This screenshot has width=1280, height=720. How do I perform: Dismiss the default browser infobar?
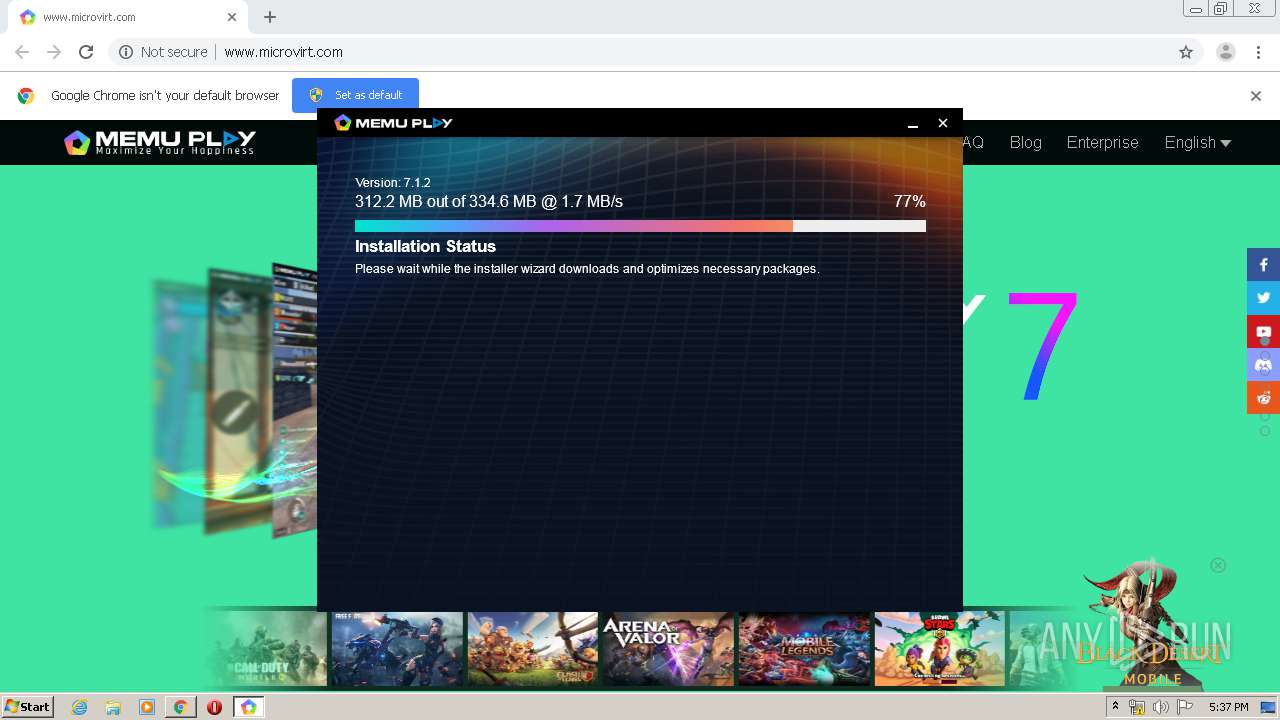(x=1256, y=96)
